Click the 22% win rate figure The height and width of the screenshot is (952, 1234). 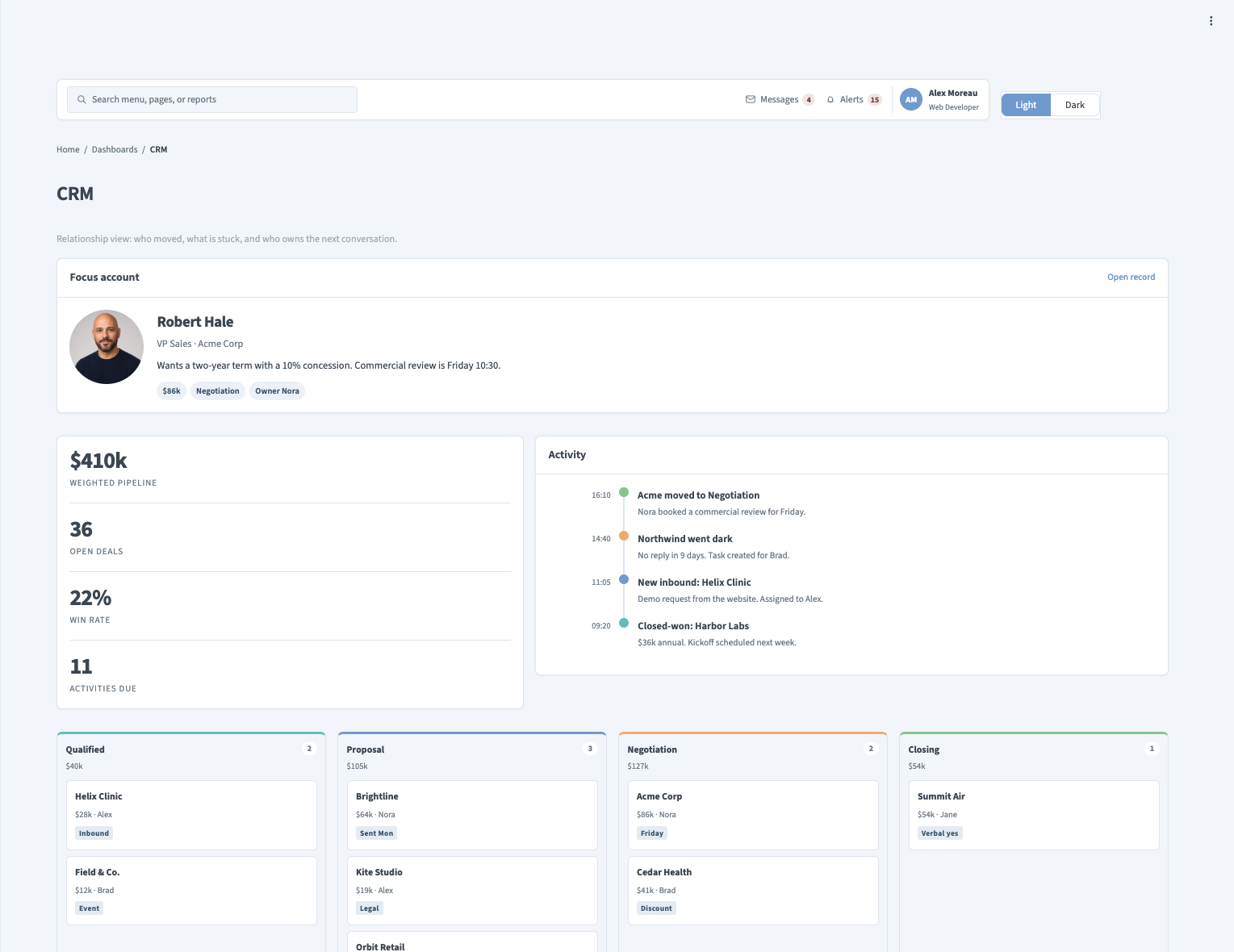(90, 598)
